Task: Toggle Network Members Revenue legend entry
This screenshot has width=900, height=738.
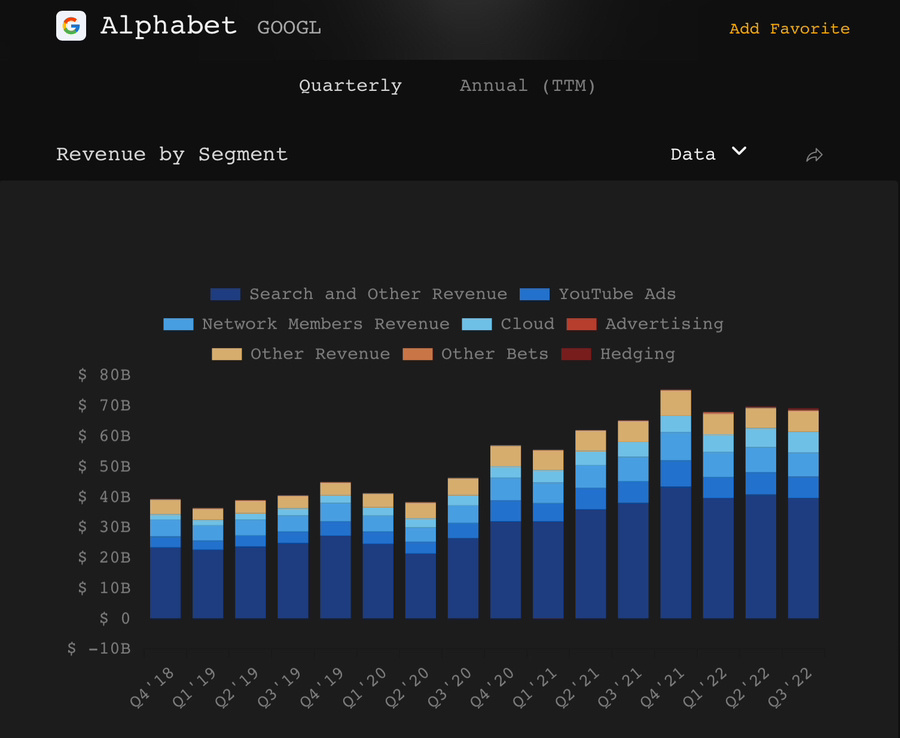Action: pos(325,324)
